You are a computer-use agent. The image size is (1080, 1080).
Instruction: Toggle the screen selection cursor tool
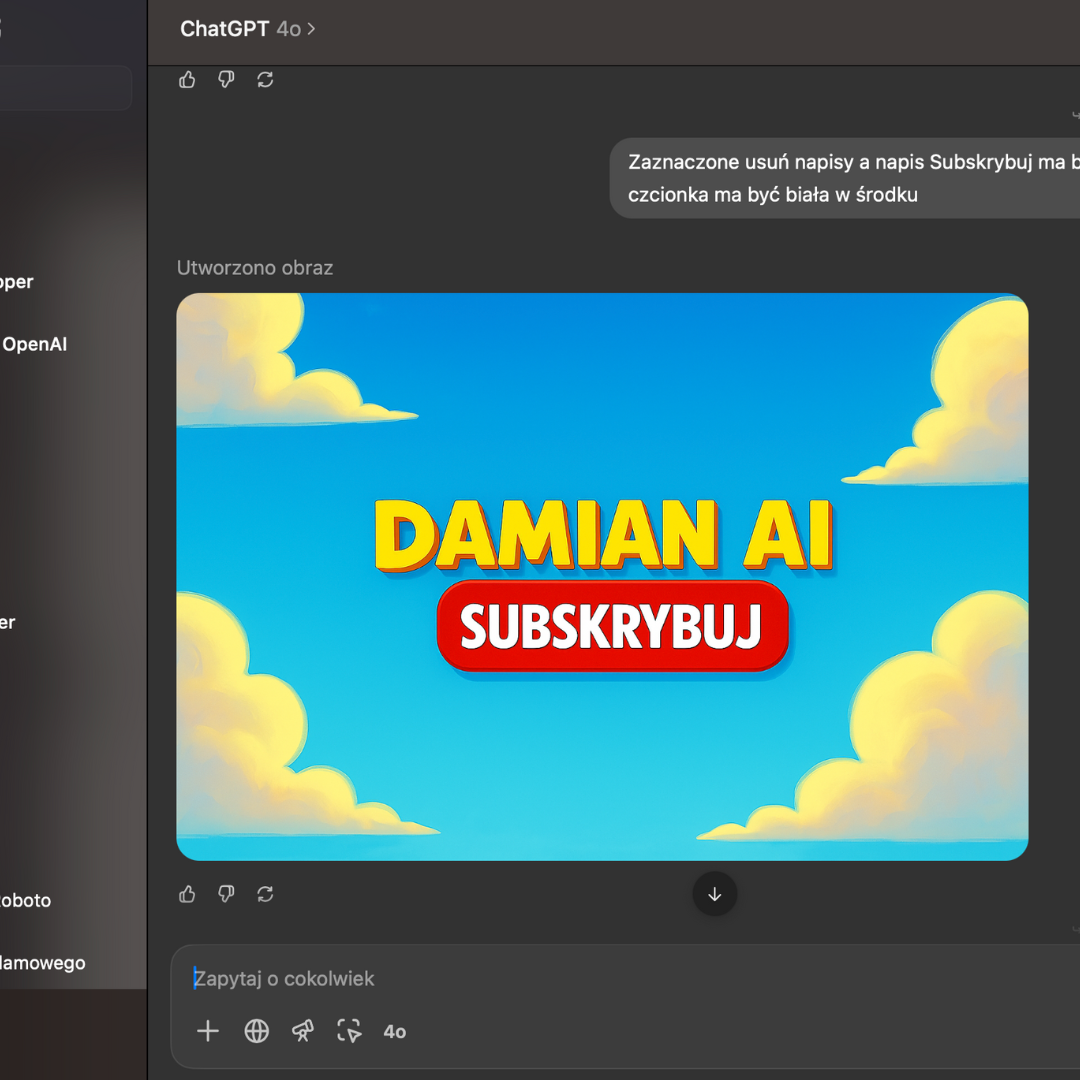349,1031
